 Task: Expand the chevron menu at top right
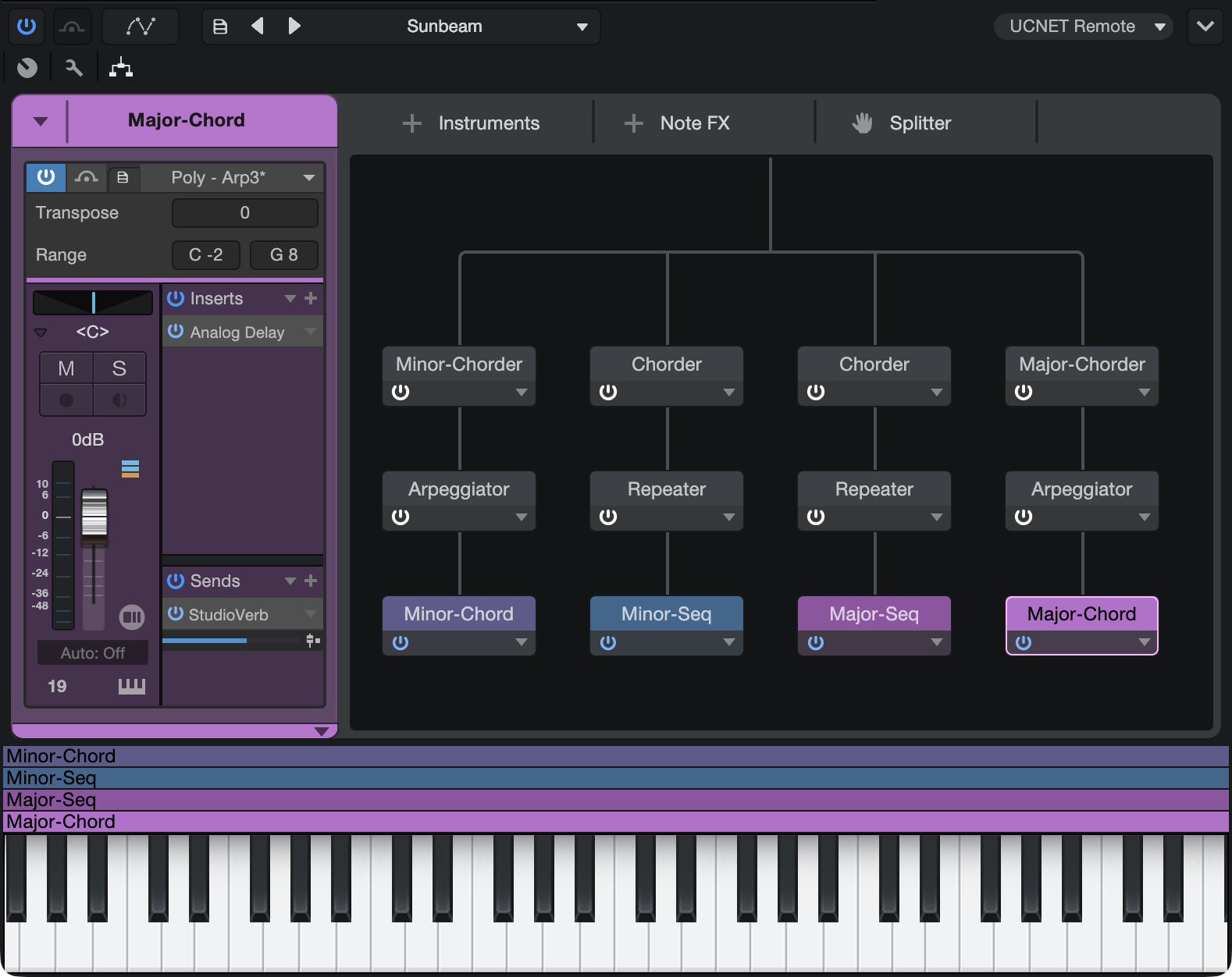(x=1205, y=26)
